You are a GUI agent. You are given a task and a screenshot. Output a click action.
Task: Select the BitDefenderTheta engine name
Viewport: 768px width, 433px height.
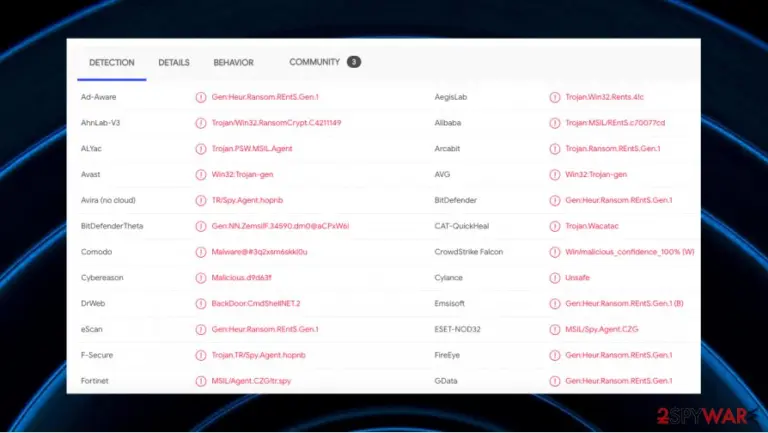112,226
